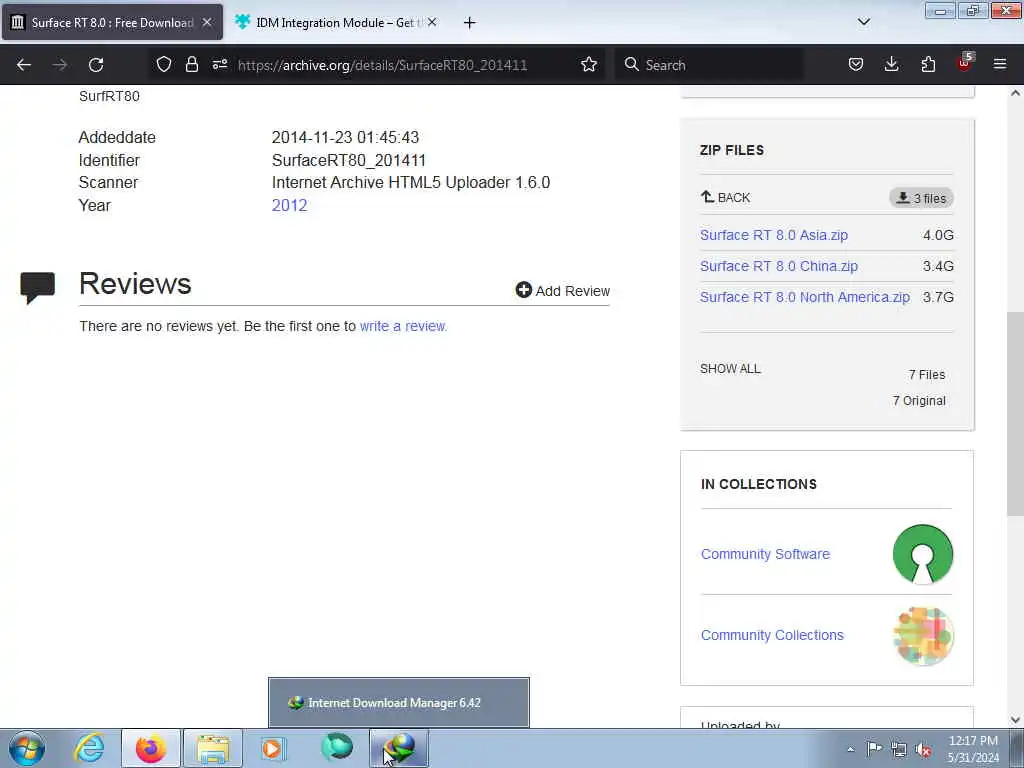The image size is (1024, 768).
Task: Open the list all tabs dropdown chevron
Action: (863, 22)
